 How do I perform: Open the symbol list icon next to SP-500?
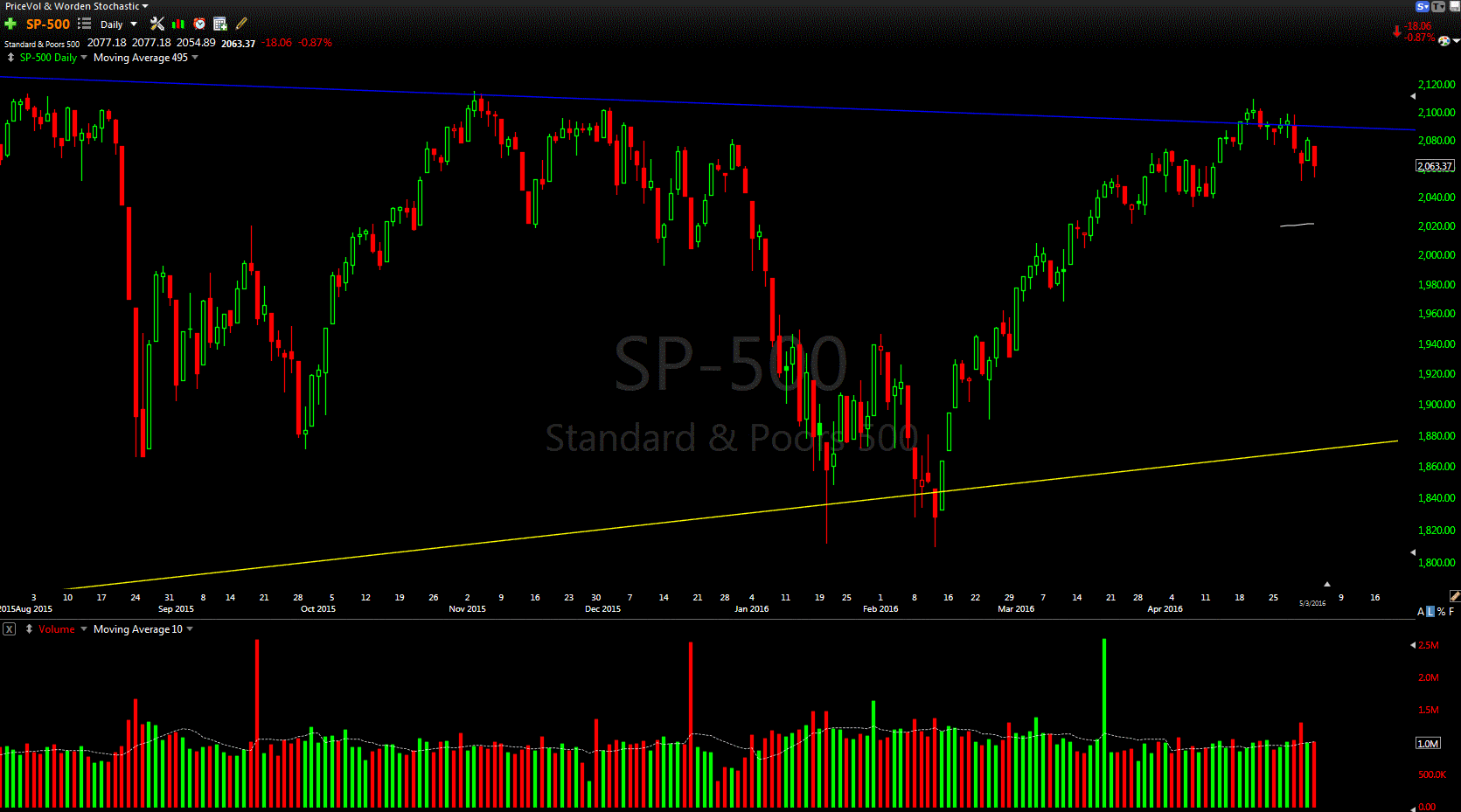pyautogui.click(x=84, y=24)
